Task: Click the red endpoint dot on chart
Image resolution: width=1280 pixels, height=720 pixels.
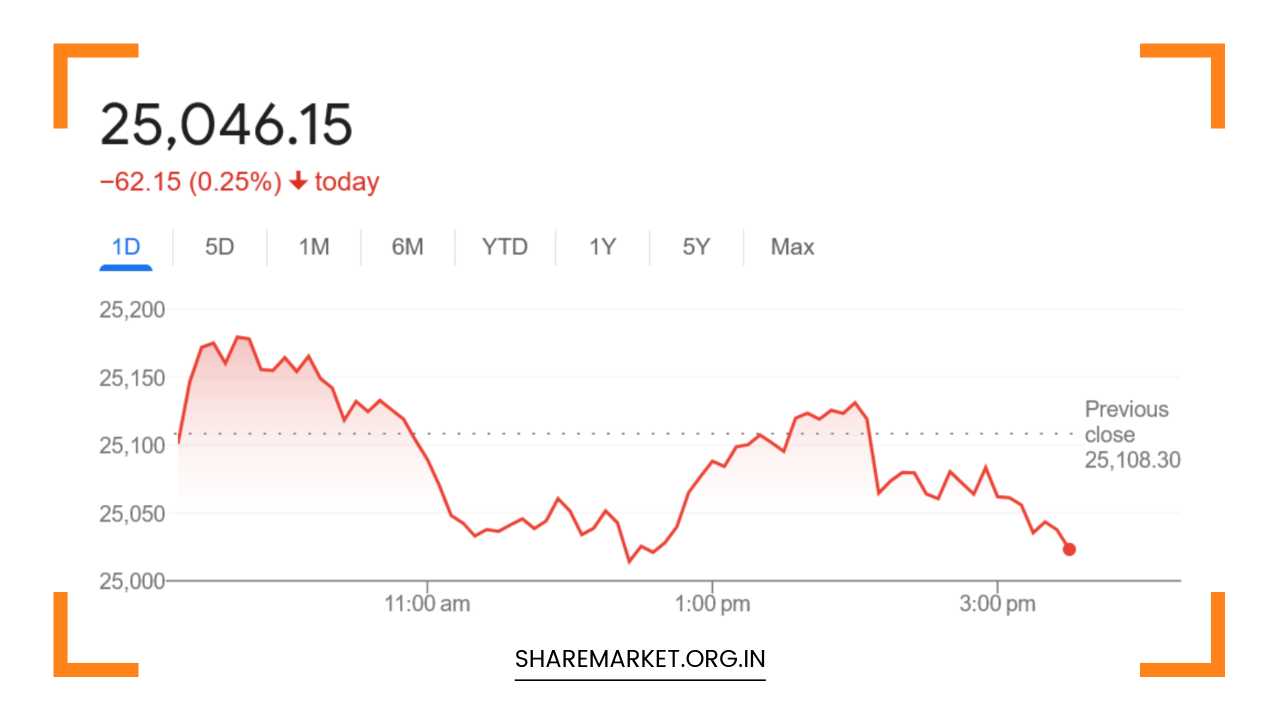Action: (1069, 549)
